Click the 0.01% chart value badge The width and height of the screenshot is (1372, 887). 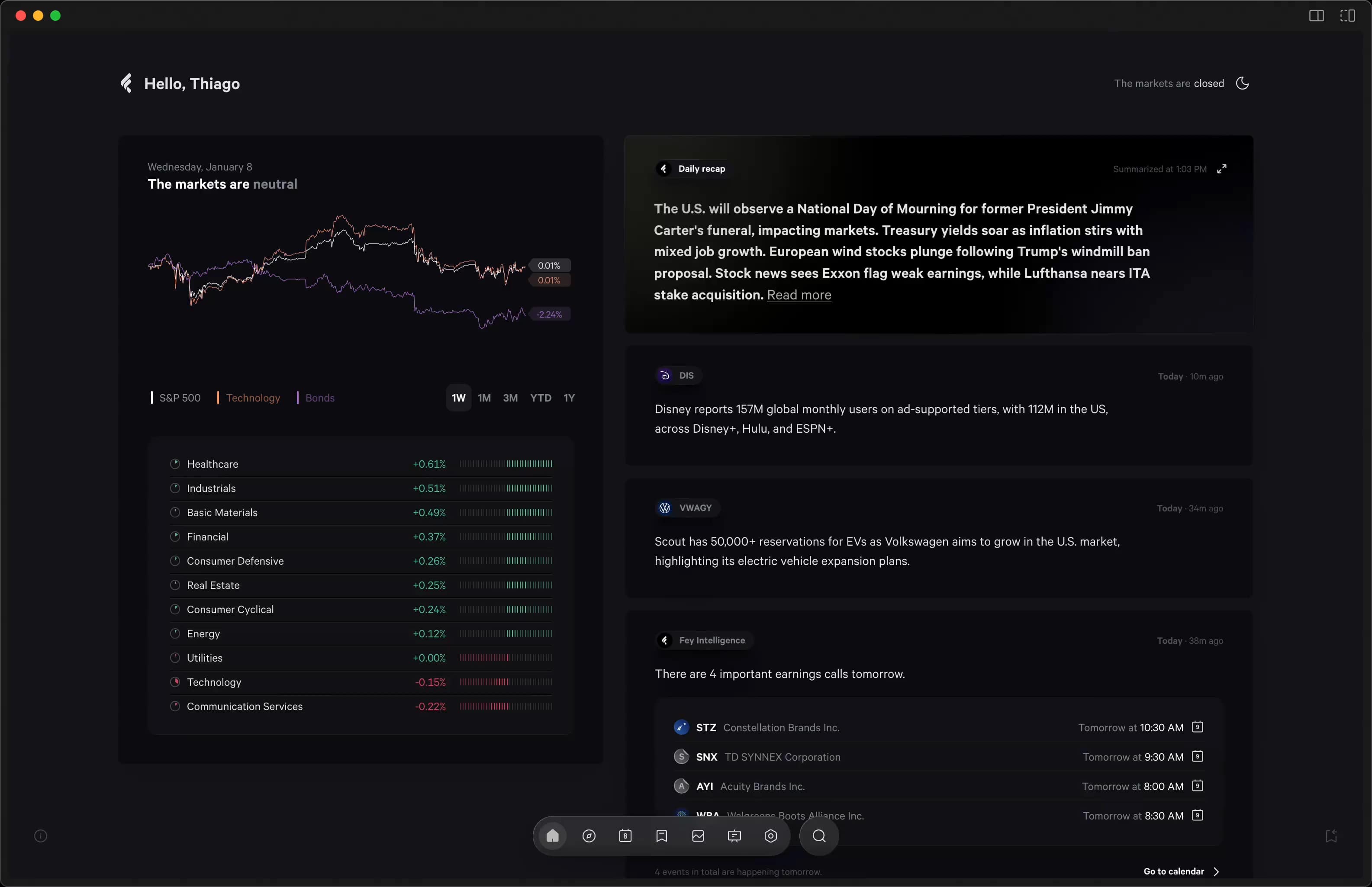click(550, 266)
